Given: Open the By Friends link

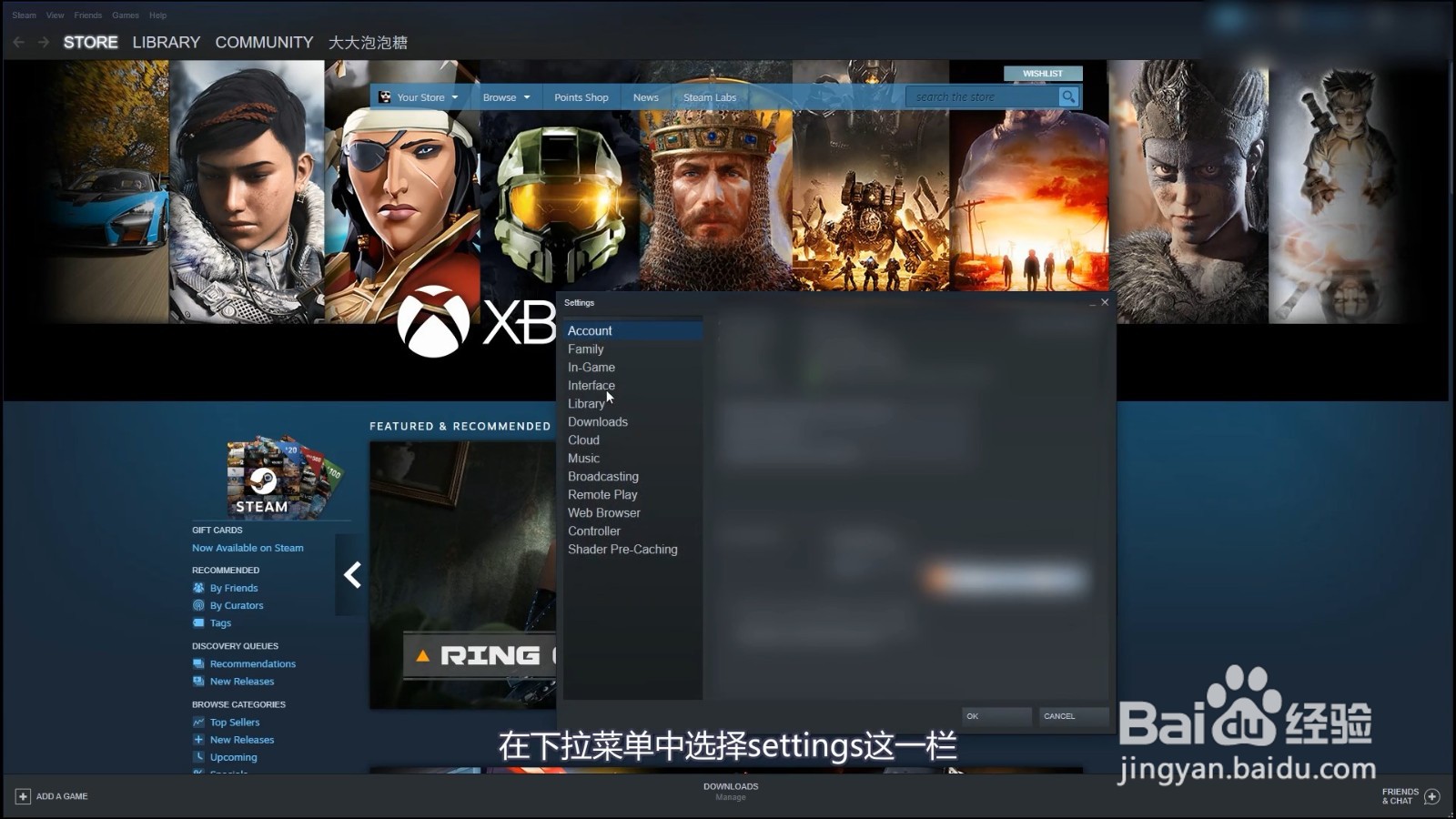Looking at the screenshot, I should click(x=234, y=588).
